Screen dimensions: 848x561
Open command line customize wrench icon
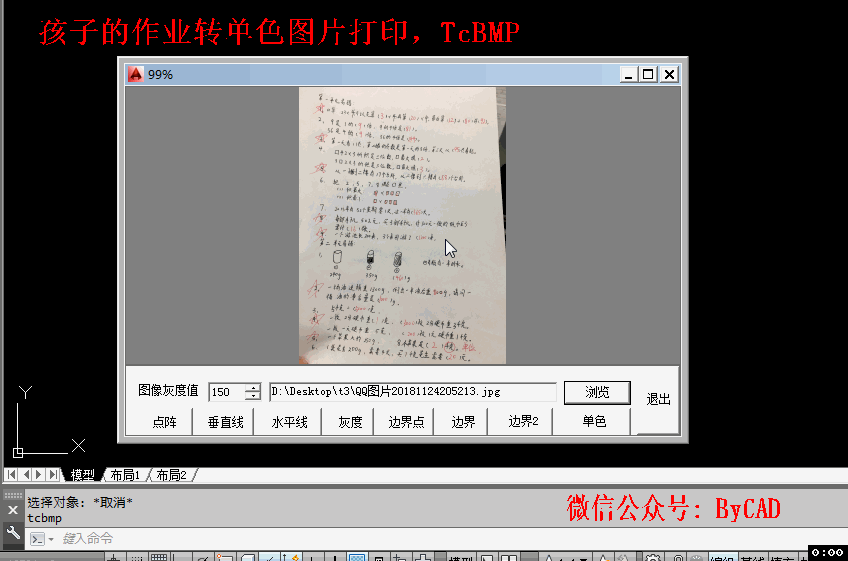point(13,532)
